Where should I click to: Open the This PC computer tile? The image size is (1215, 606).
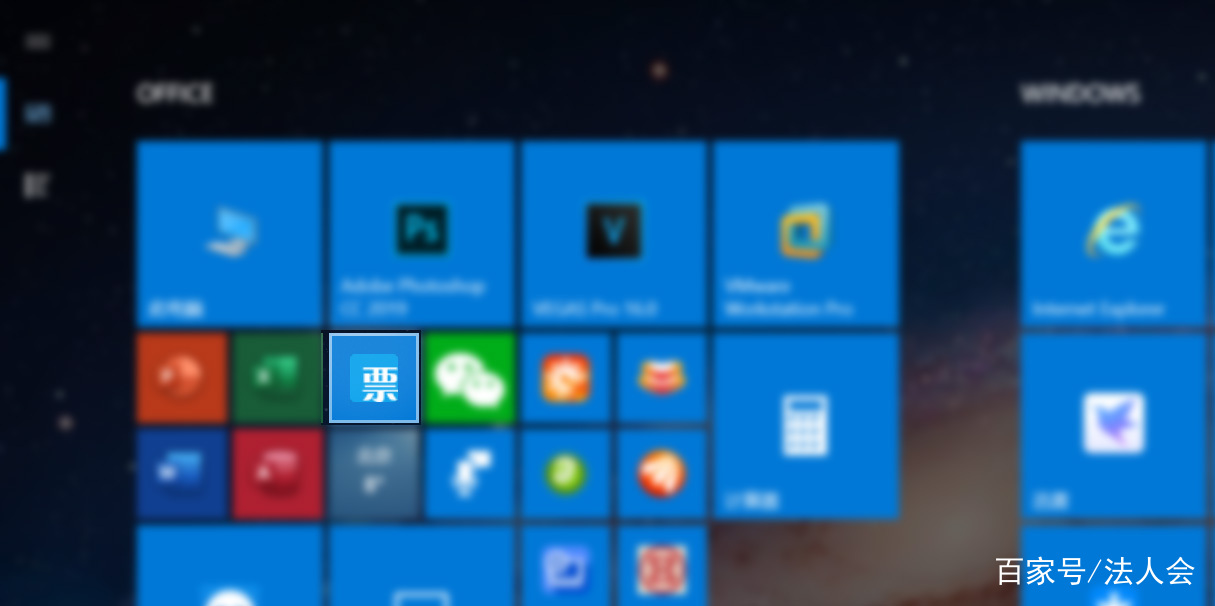click(229, 233)
